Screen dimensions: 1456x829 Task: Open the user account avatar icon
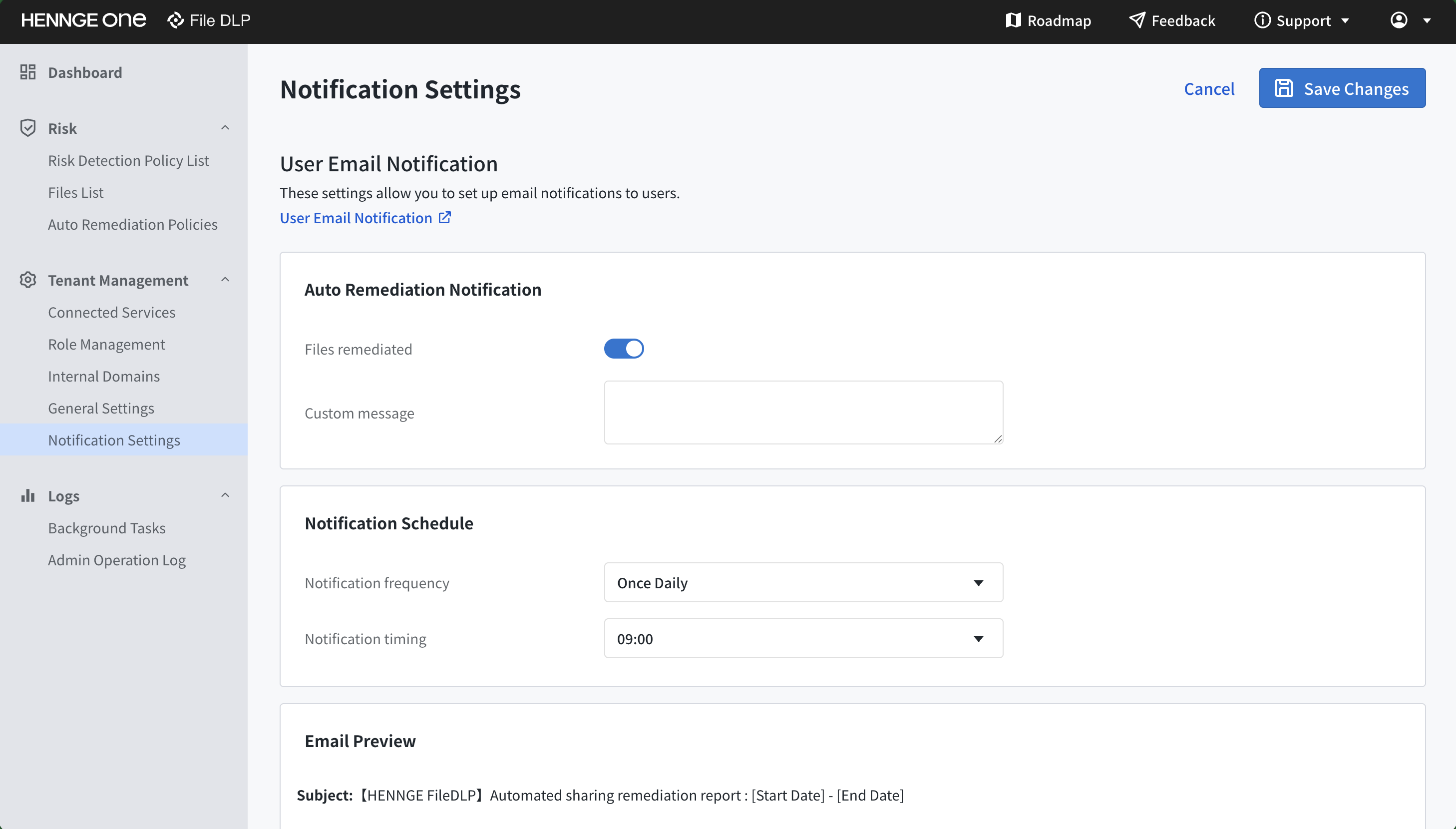pos(1399,20)
